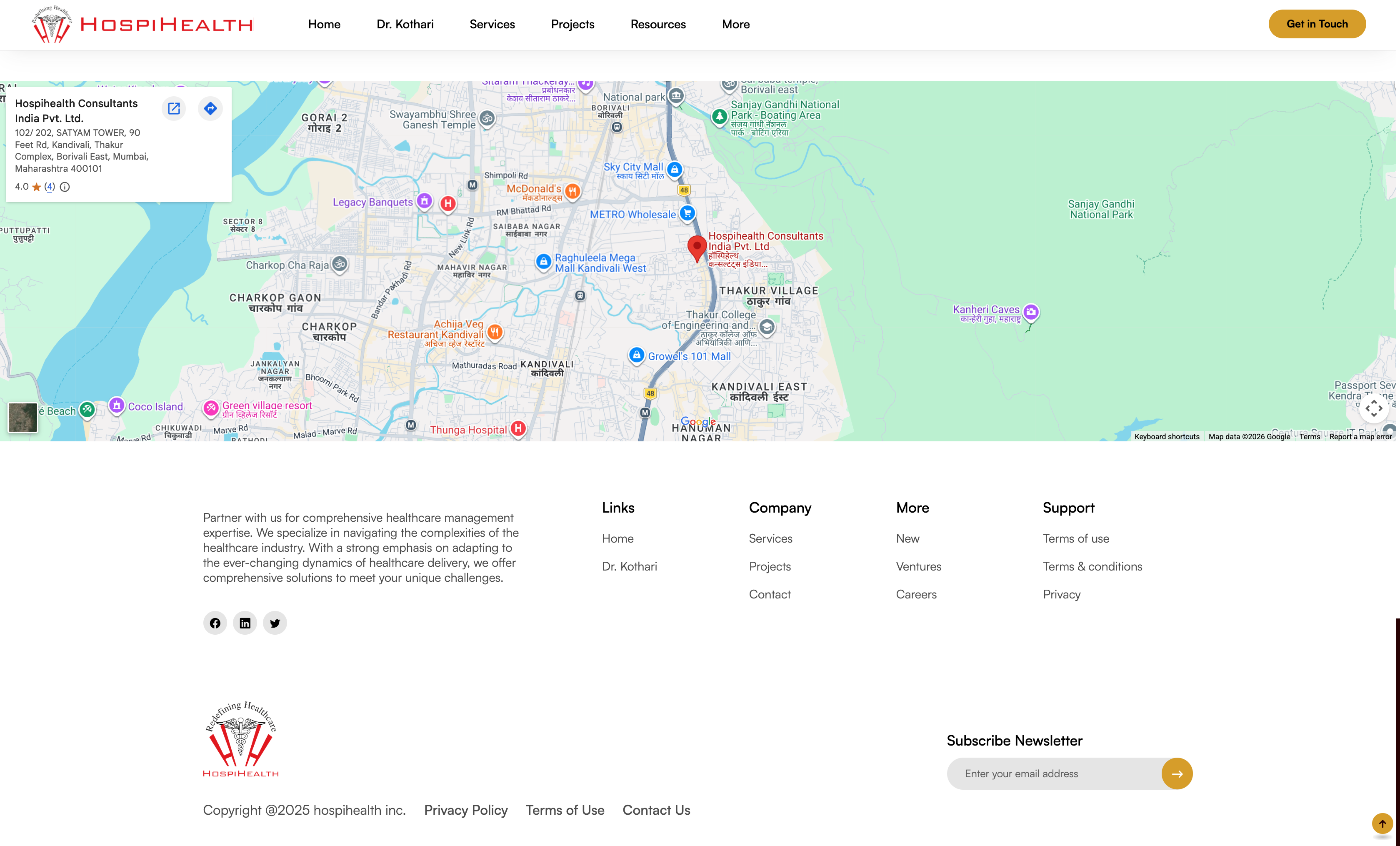The width and height of the screenshot is (1400, 846).
Task: Open the Privacy link under Support
Action: click(x=1062, y=594)
